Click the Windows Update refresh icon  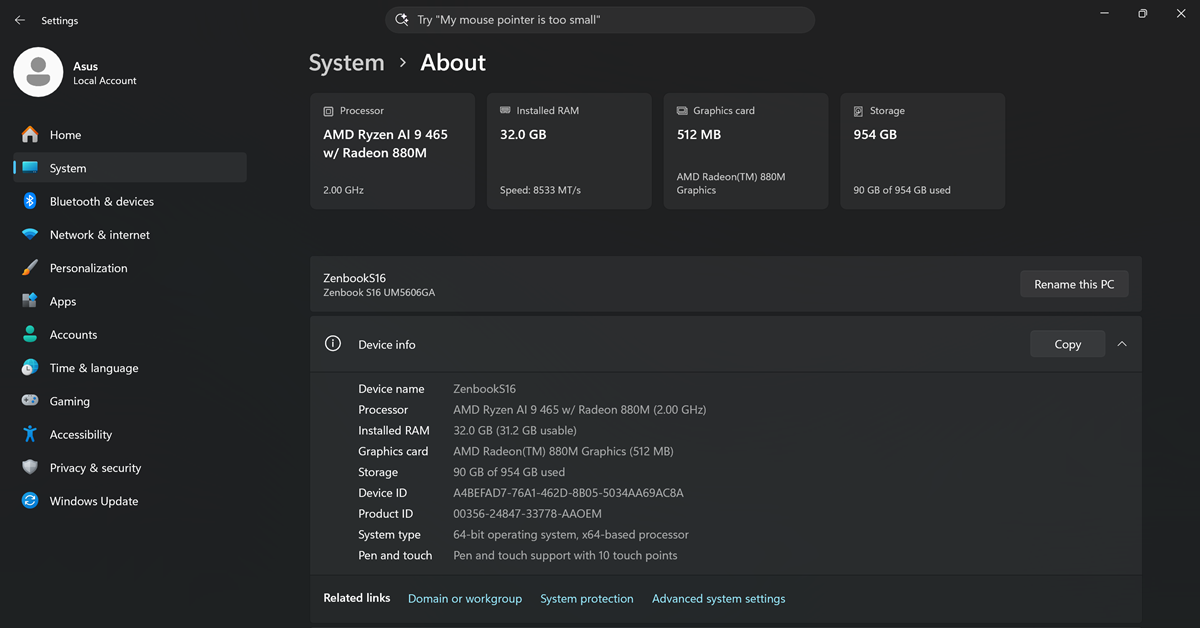pos(30,501)
